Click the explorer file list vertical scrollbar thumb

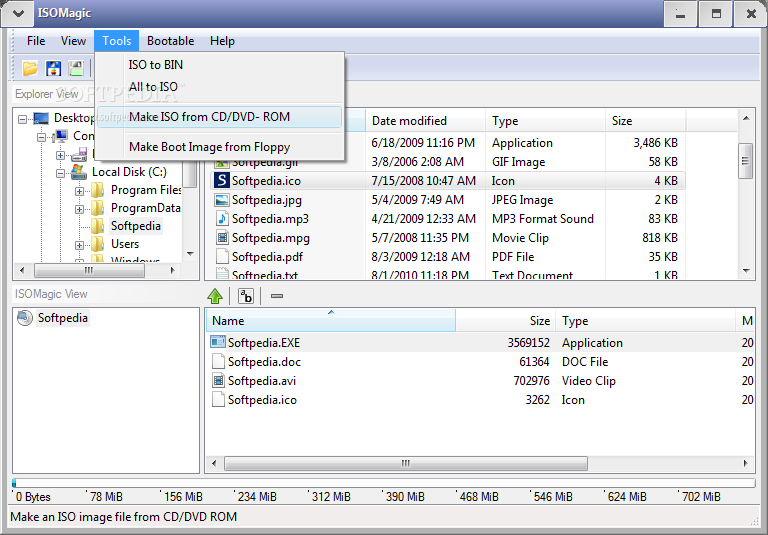(745, 161)
